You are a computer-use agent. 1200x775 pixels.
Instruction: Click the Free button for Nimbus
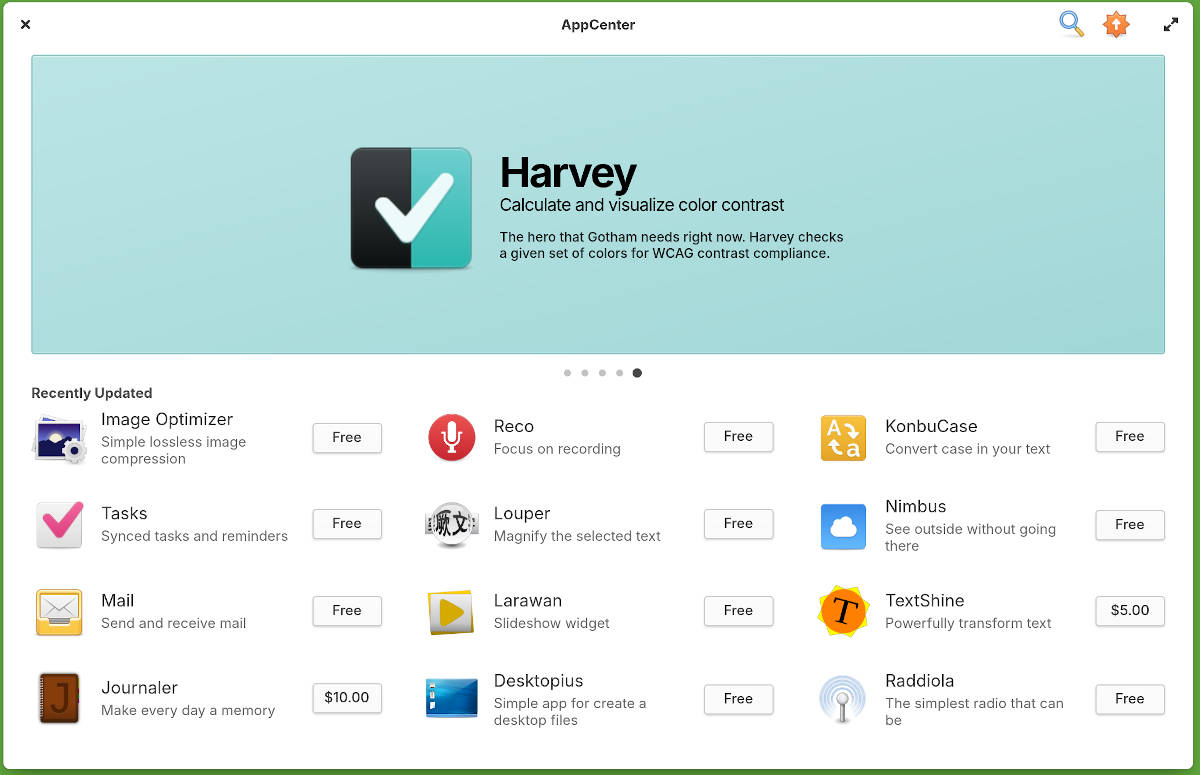coord(1130,524)
